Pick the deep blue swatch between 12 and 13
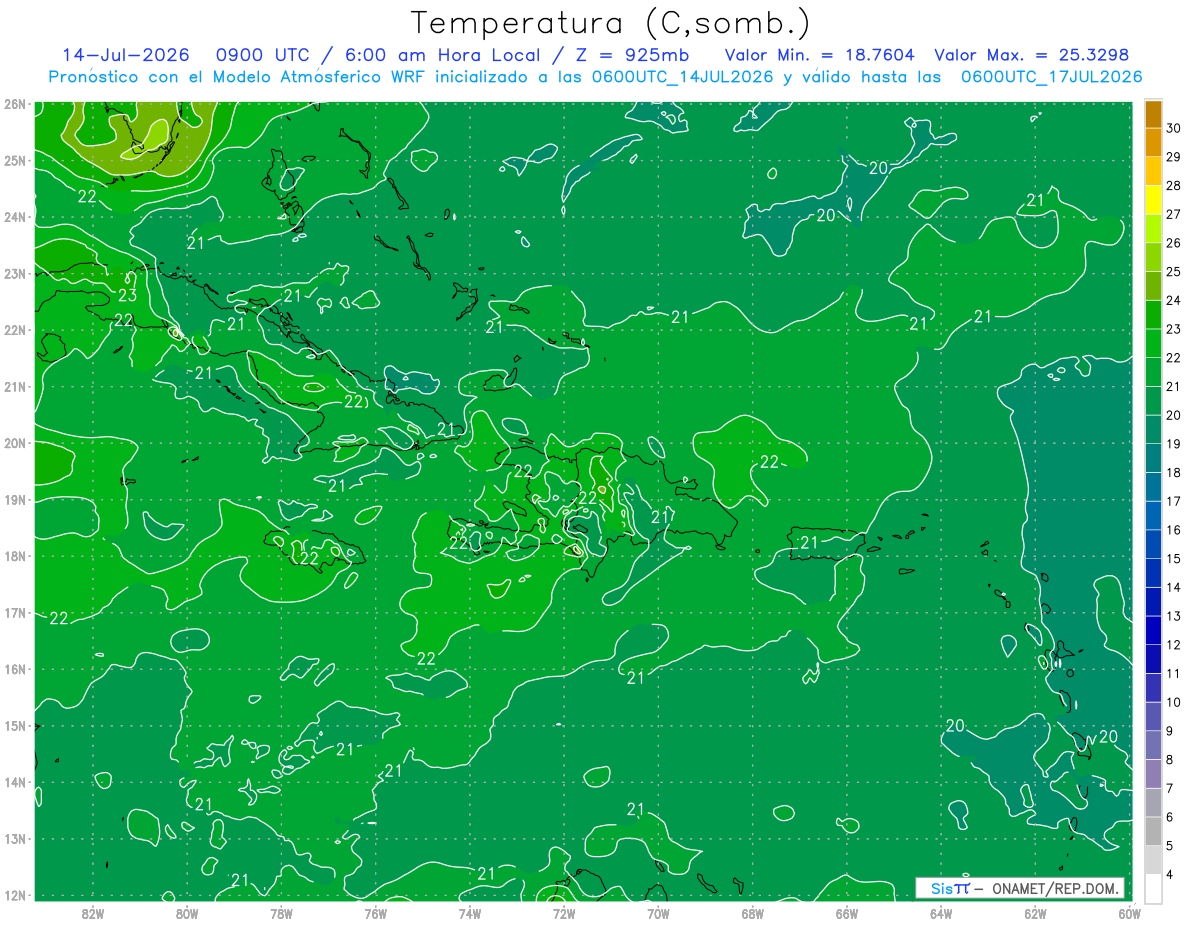The height and width of the screenshot is (927, 1200). pyautogui.click(x=1153, y=630)
